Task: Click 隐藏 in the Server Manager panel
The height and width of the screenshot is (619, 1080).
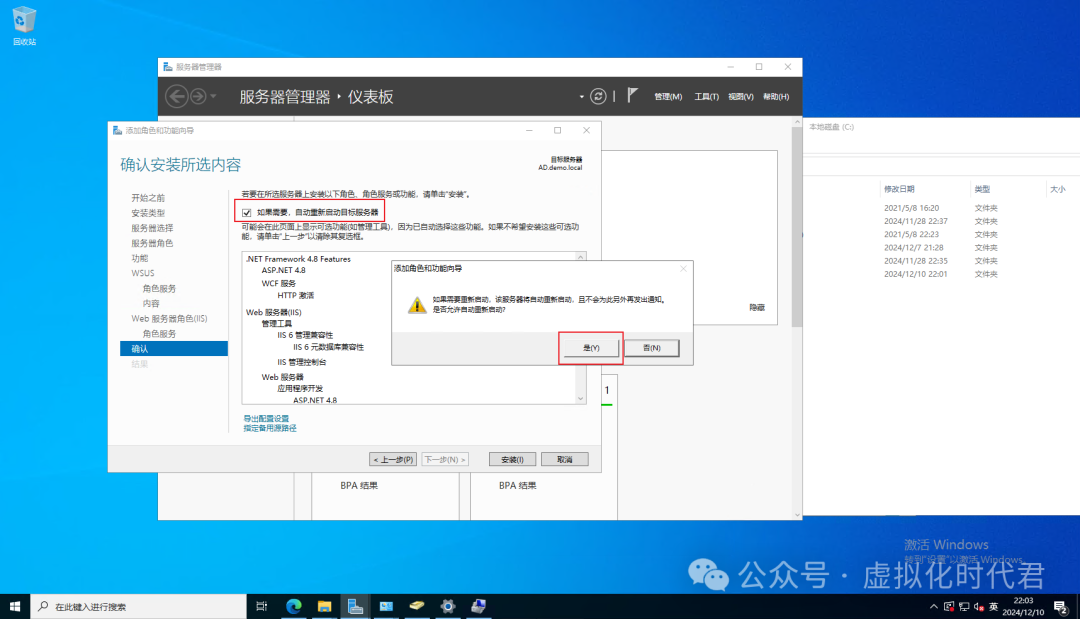Action: pyautogui.click(x=757, y=307)
